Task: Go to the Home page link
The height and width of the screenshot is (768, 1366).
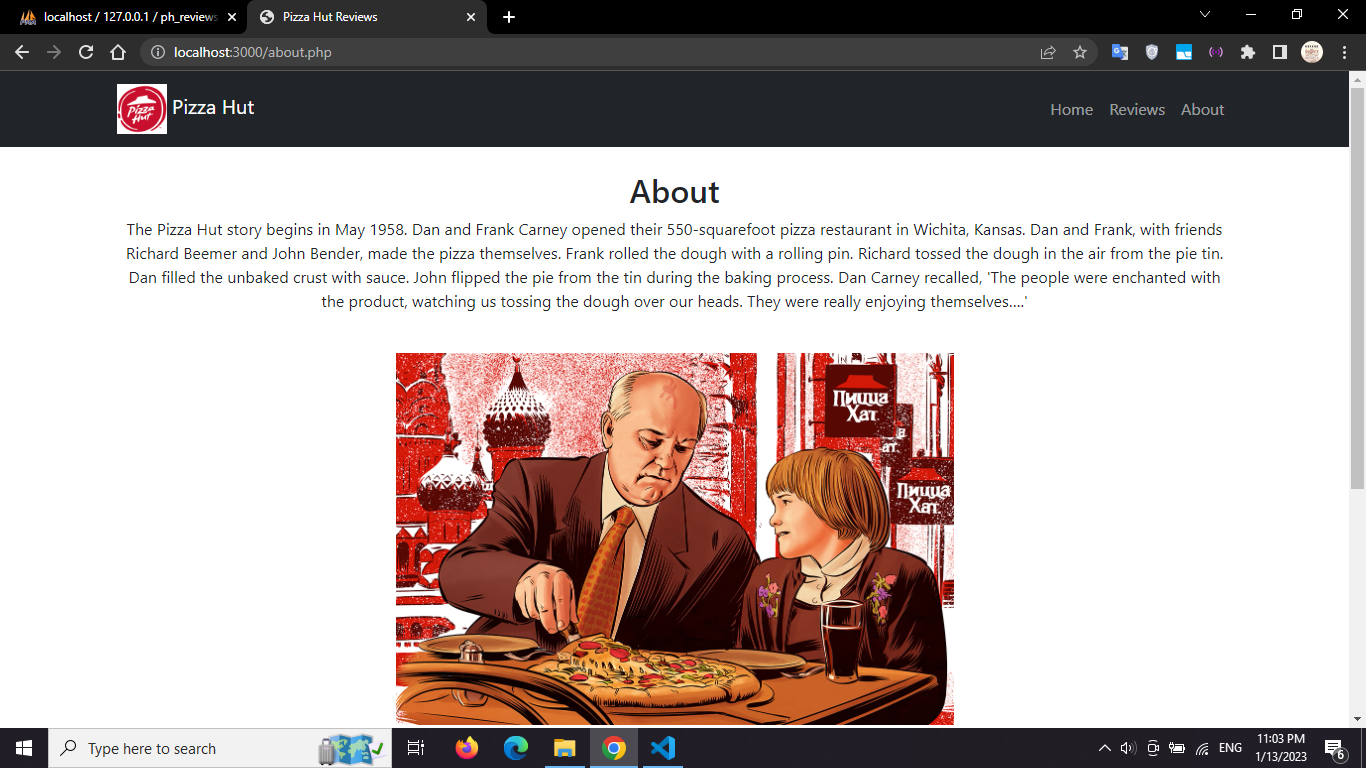Action: point(1071,110)
